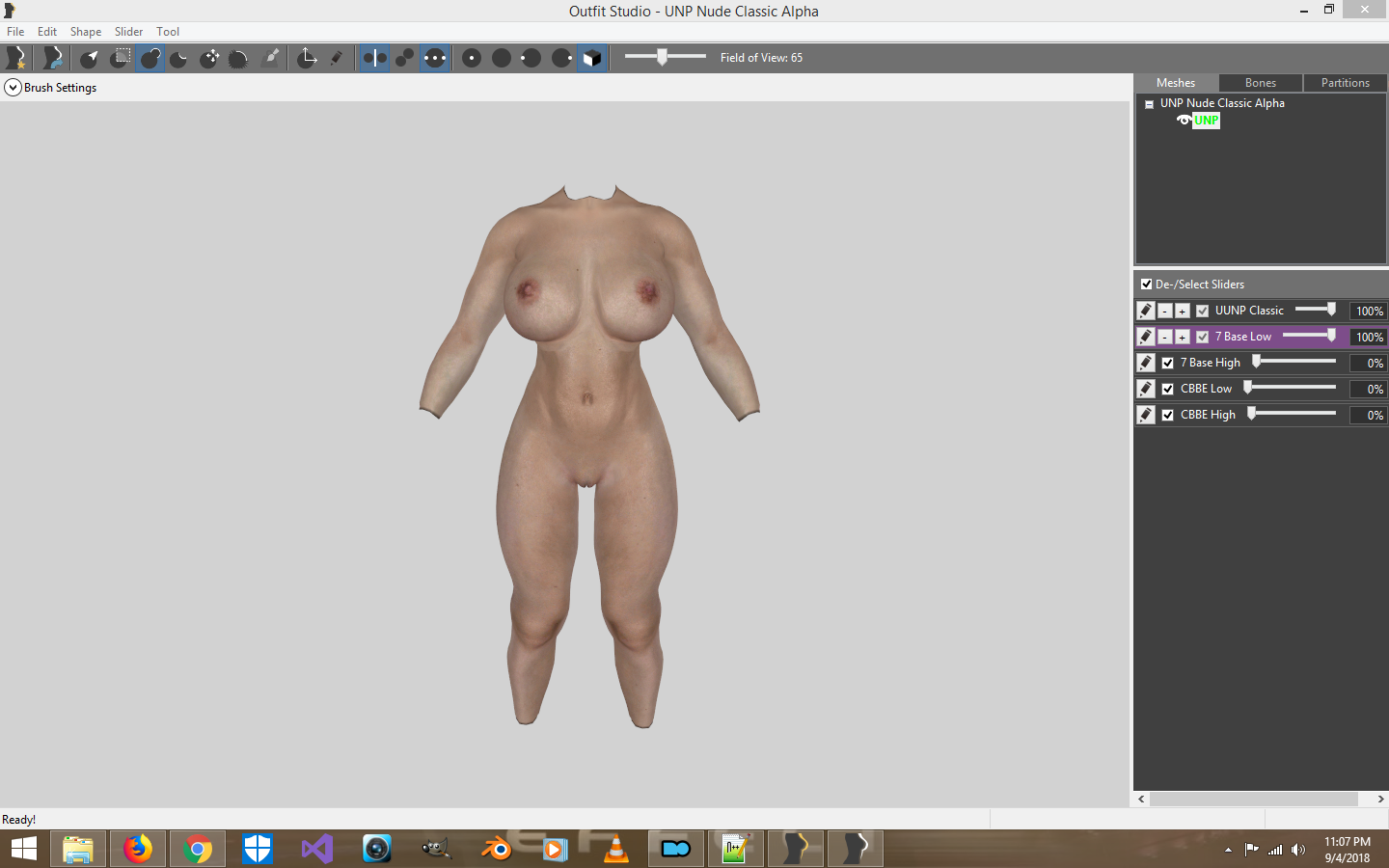1389x868 pixels.
Task: Edit the CBBE High slider with pencil button
Action: [1145, 415]
